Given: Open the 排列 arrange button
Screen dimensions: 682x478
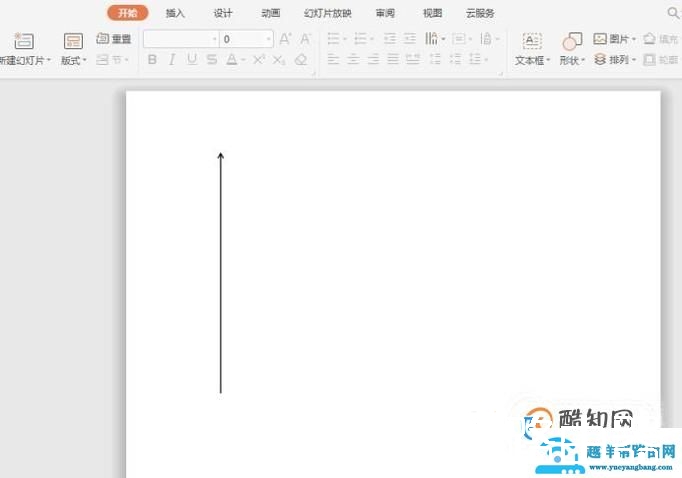Looking at the screenshot, I should click(x=615, y=59).
